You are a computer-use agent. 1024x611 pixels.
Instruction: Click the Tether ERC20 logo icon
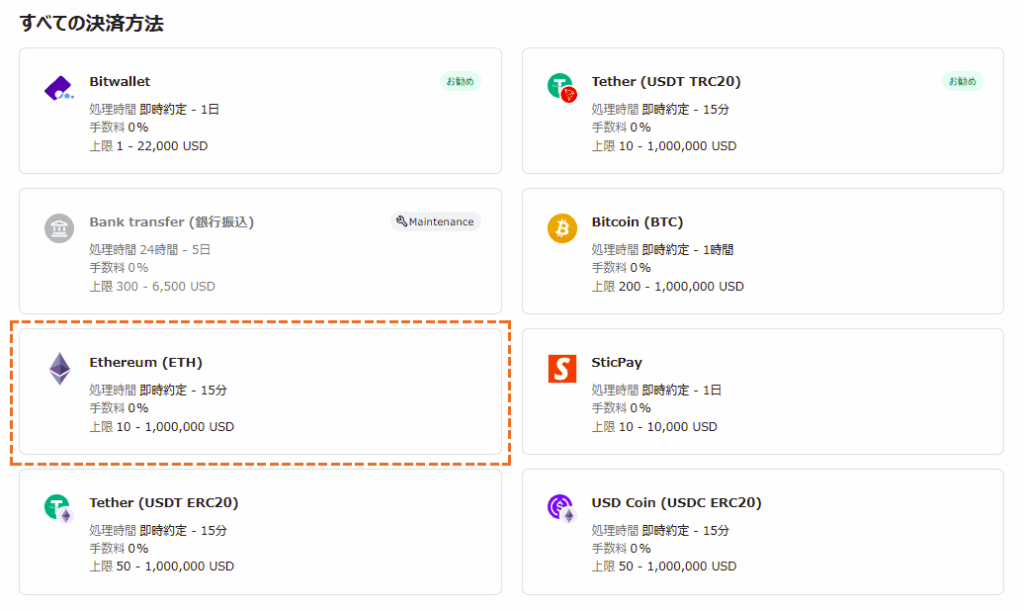pos(59,509)
